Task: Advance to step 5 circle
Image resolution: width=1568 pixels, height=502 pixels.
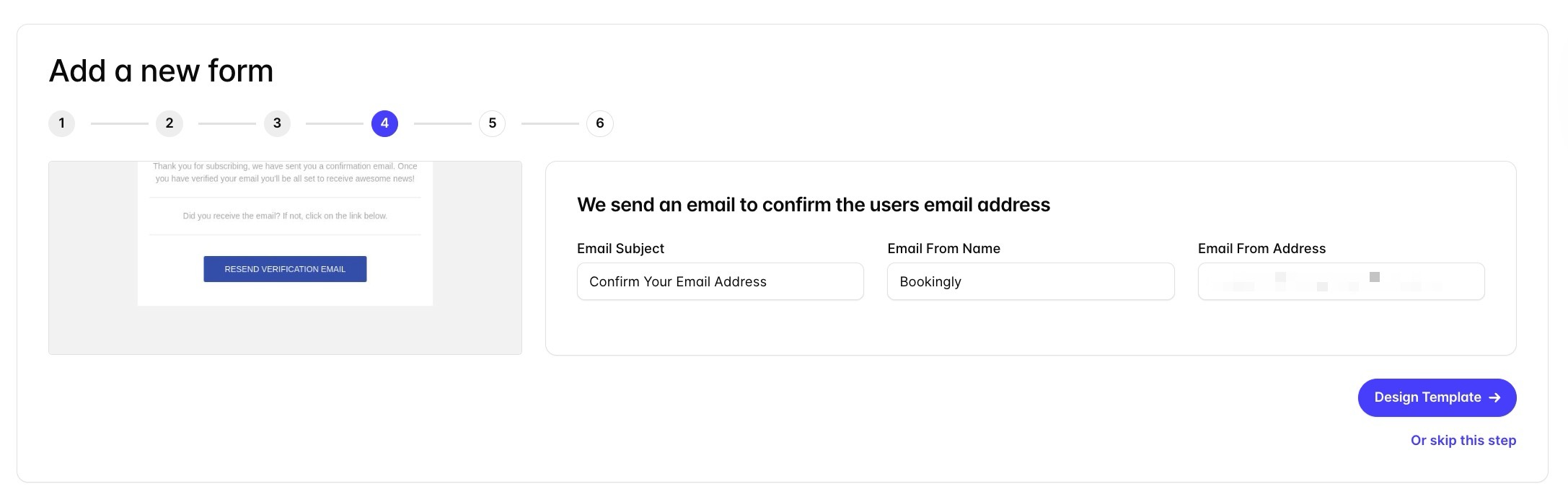Action: tap(493, 123)
